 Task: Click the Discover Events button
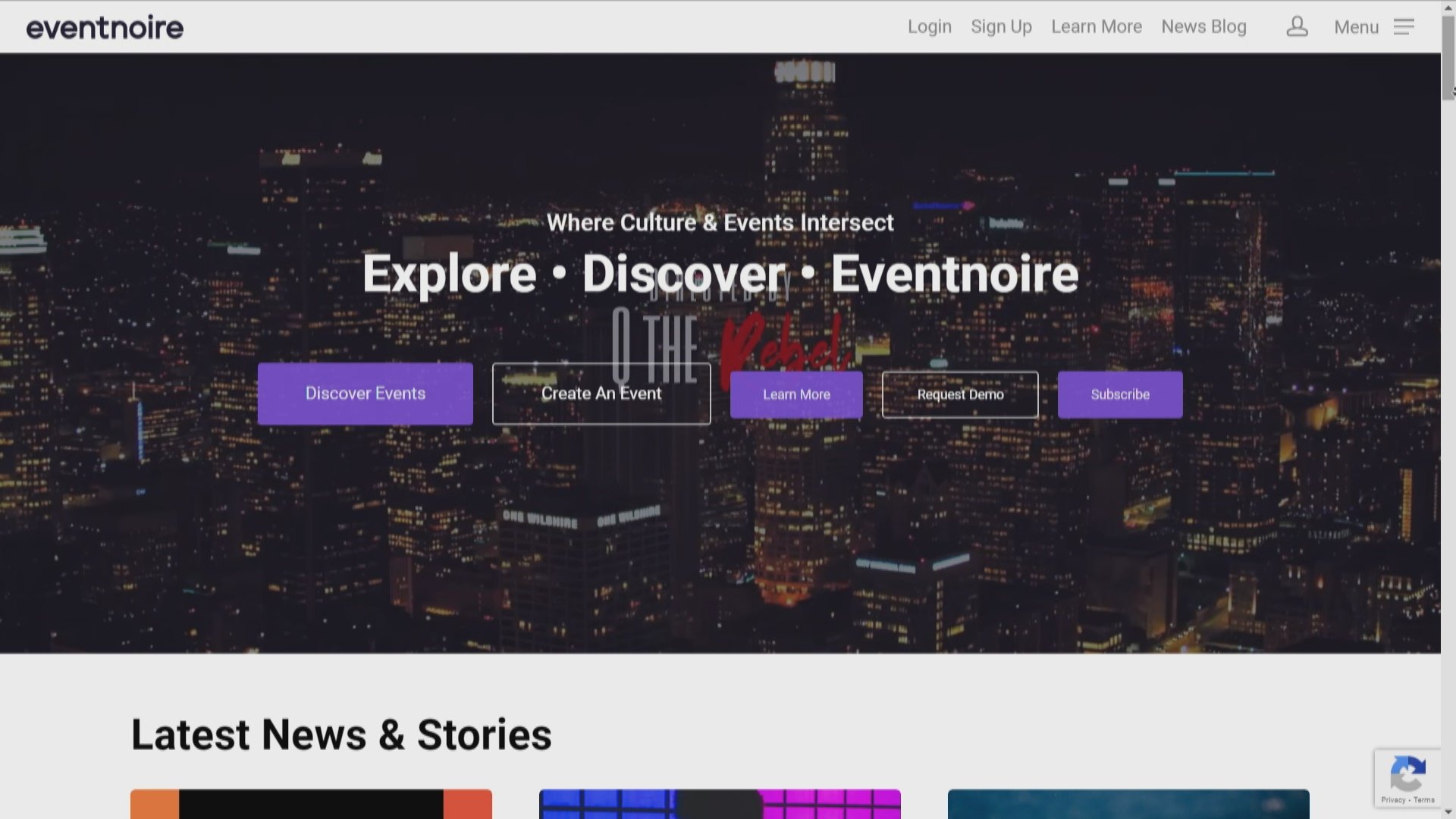tap(365, 394)
